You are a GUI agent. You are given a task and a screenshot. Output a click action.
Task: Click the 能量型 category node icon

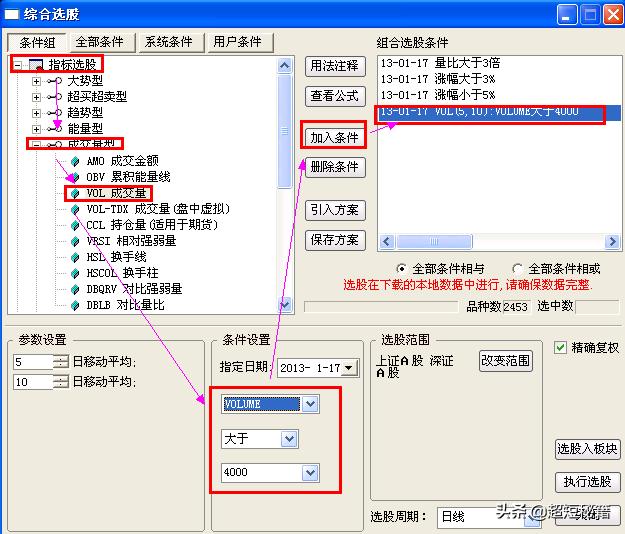pos(55,129)
